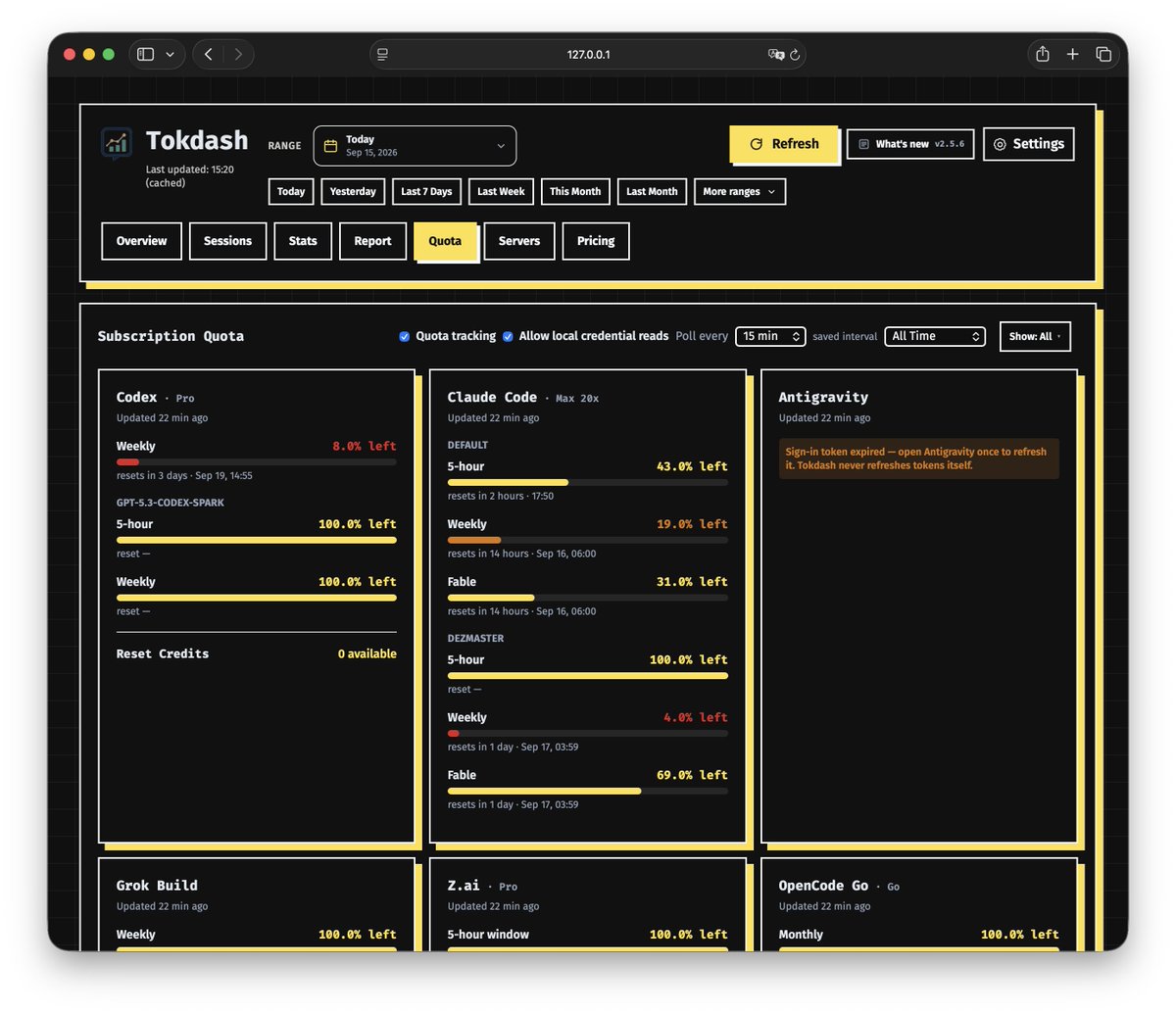Click the reader page icon in address bar

[x=383, y=54]
